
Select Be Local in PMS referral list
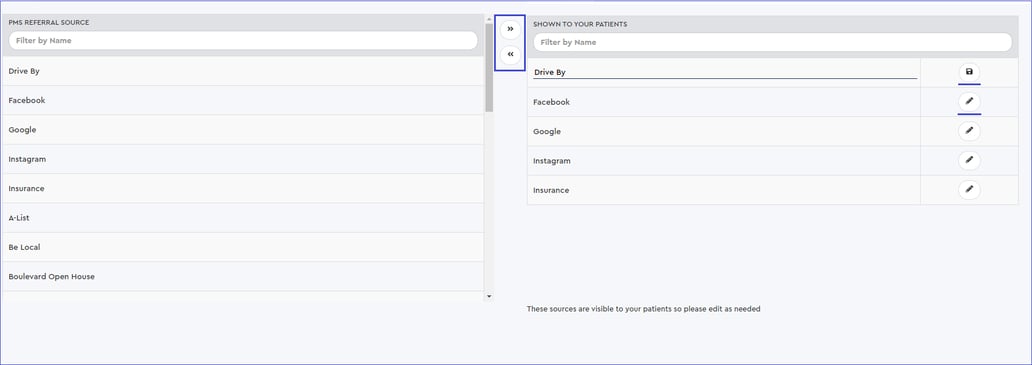[x=242, y=247]
